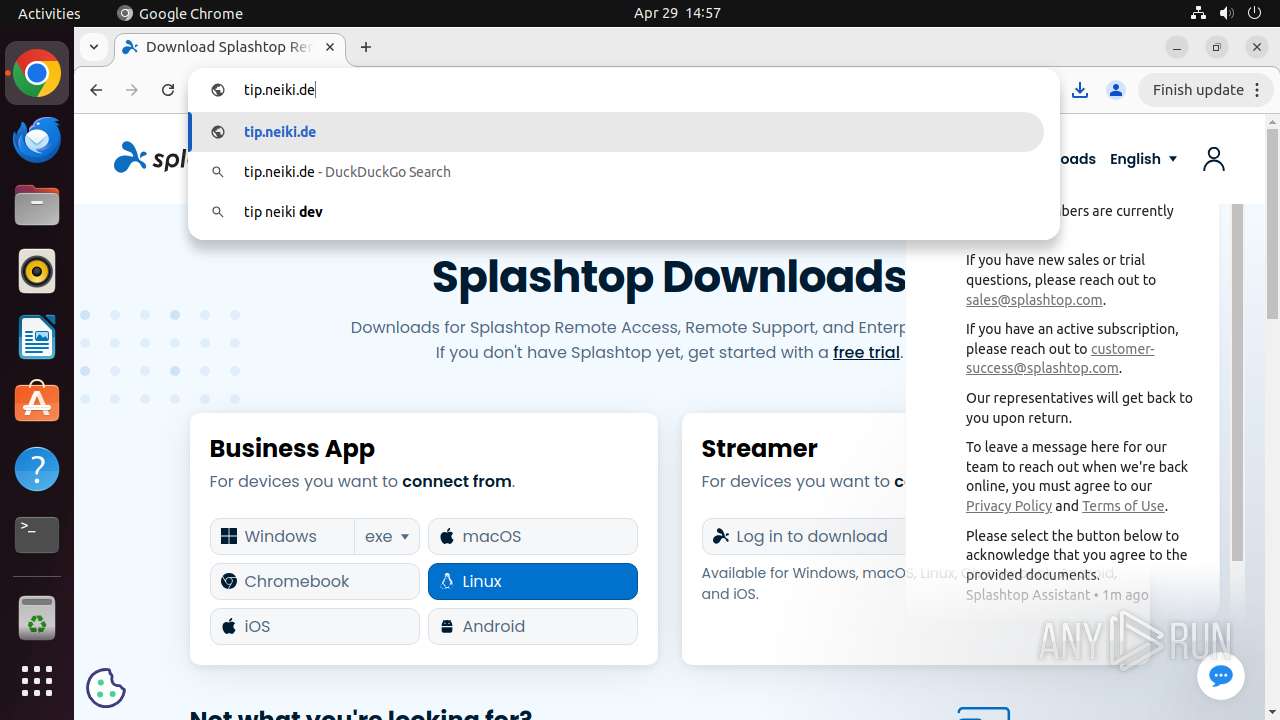Open the network status tray icon

pos(1198,13)
